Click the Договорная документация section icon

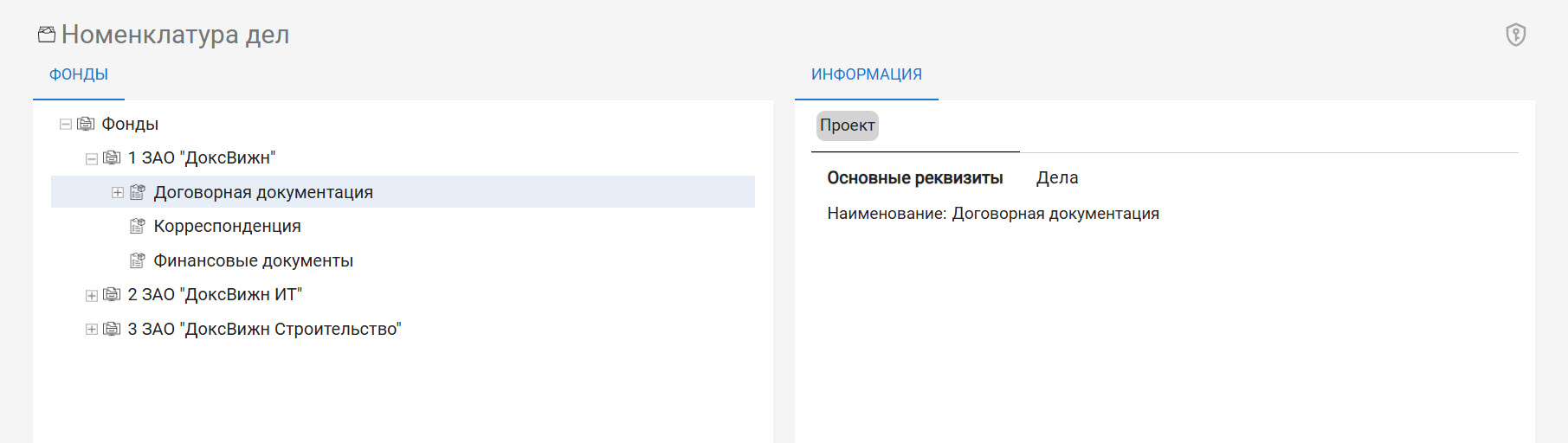[138, 192]
